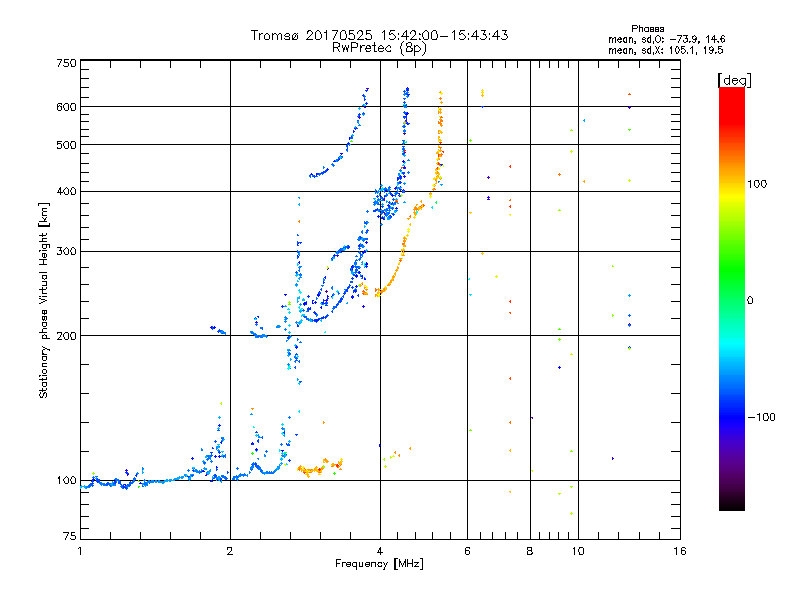
Task: Click the x-axis tick label '4'
Action: pyautogui.click(x=380, y=551)
